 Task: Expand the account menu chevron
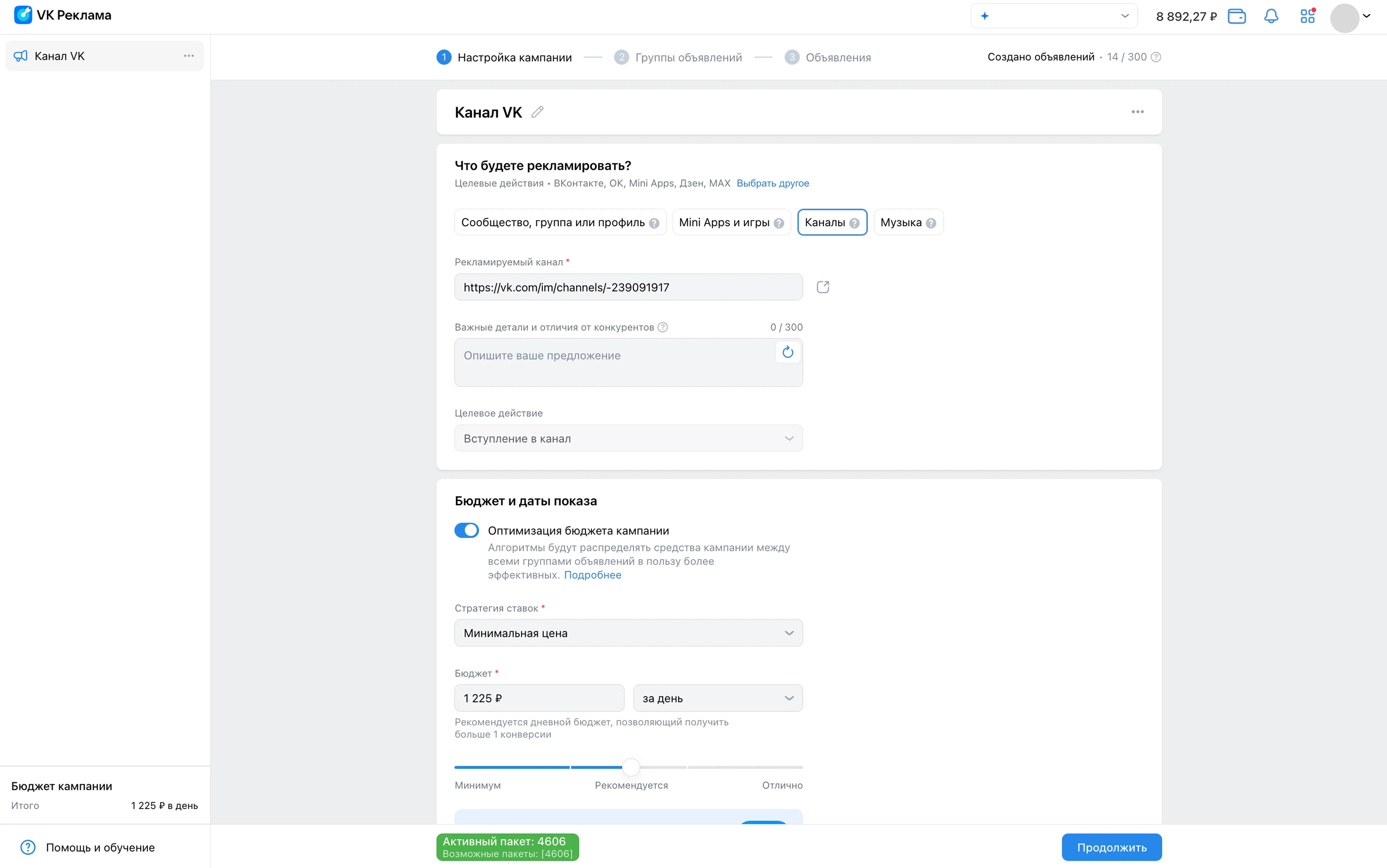[1367, 16]
